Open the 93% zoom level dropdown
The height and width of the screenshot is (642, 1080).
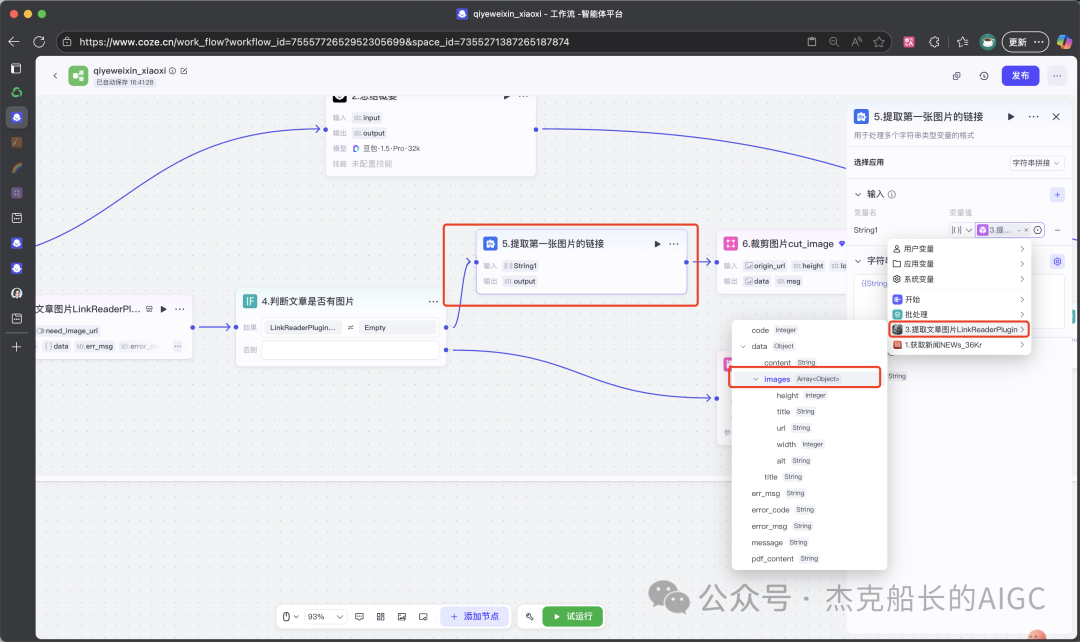click(325, 617)
